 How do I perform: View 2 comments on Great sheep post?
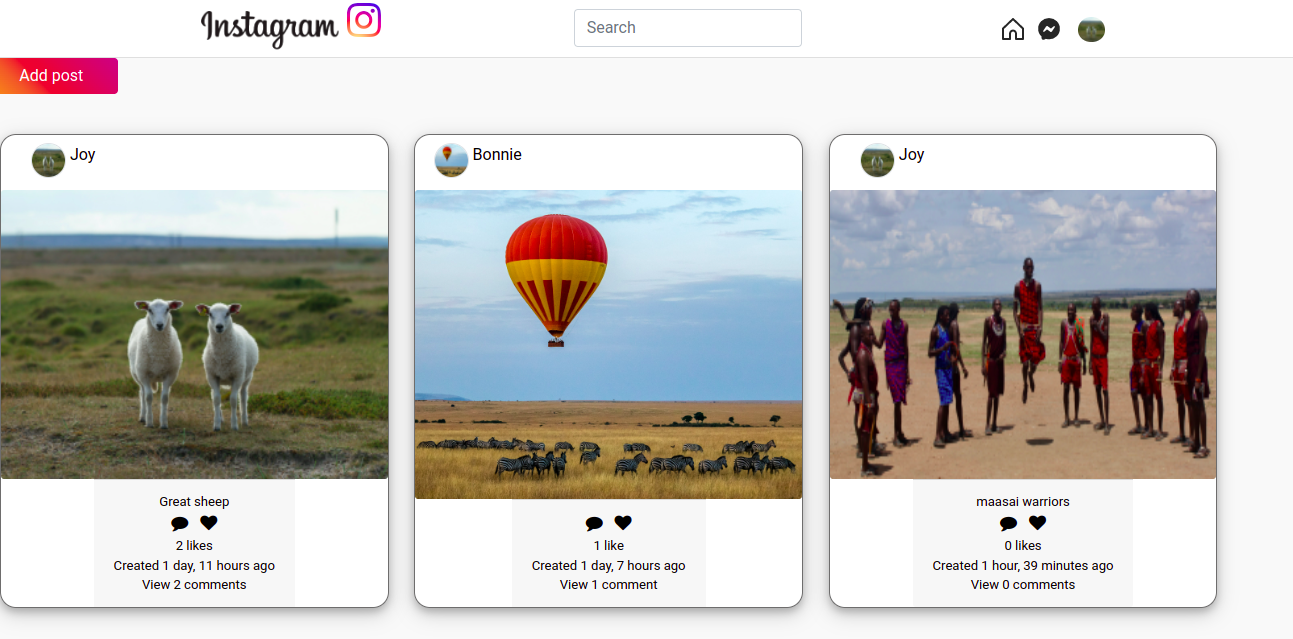(x=194, y=585)
